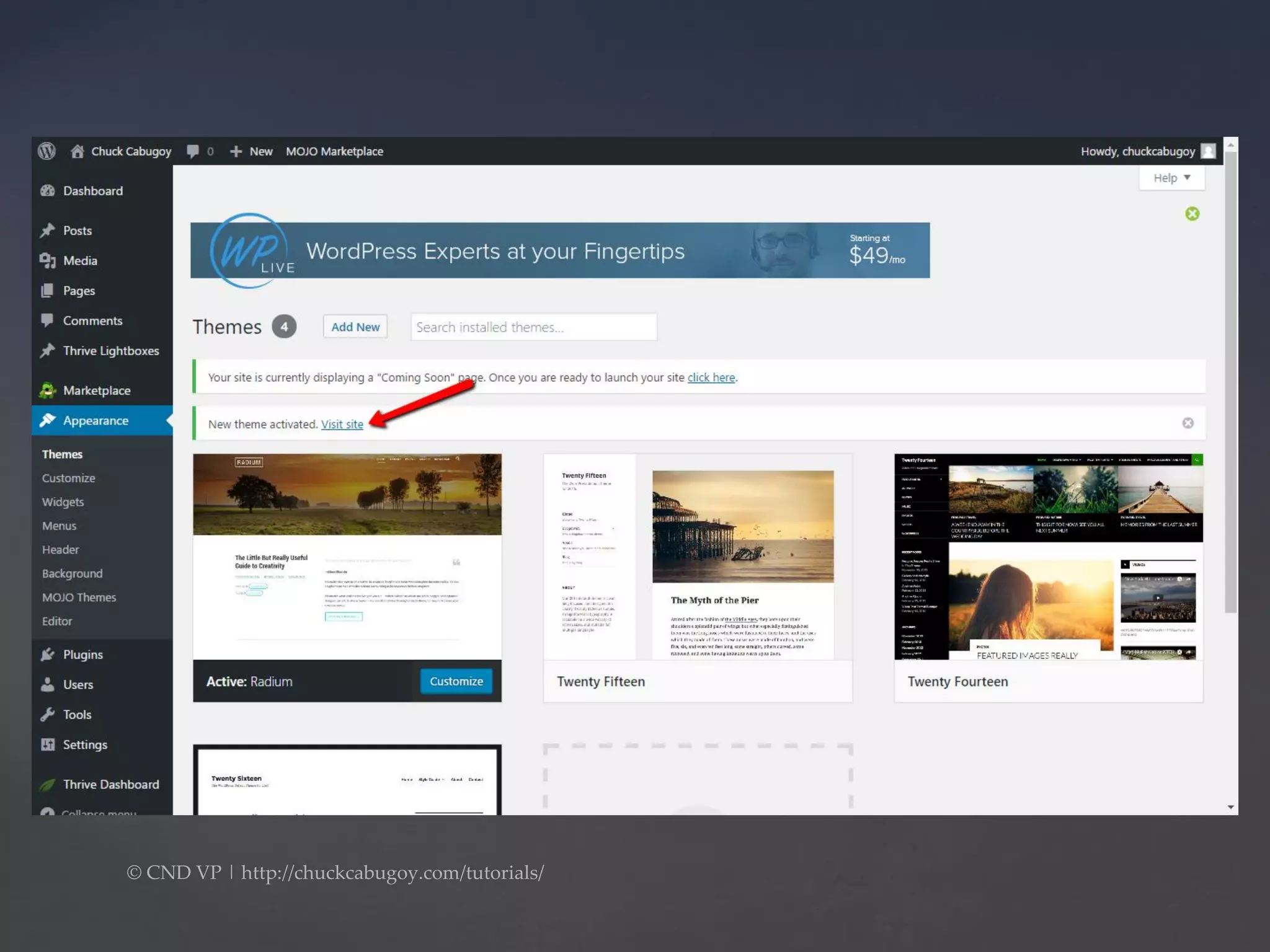1270x952 pixels.
Task: Click the WordPress logo in admin bar
Action: (x=47, y=151)
